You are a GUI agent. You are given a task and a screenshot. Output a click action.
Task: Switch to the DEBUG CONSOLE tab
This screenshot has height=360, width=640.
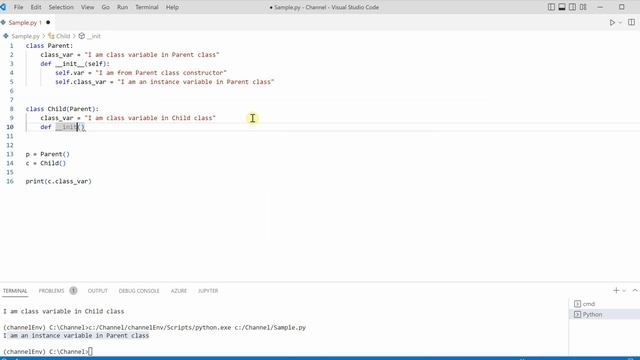[x=139, y=291]
